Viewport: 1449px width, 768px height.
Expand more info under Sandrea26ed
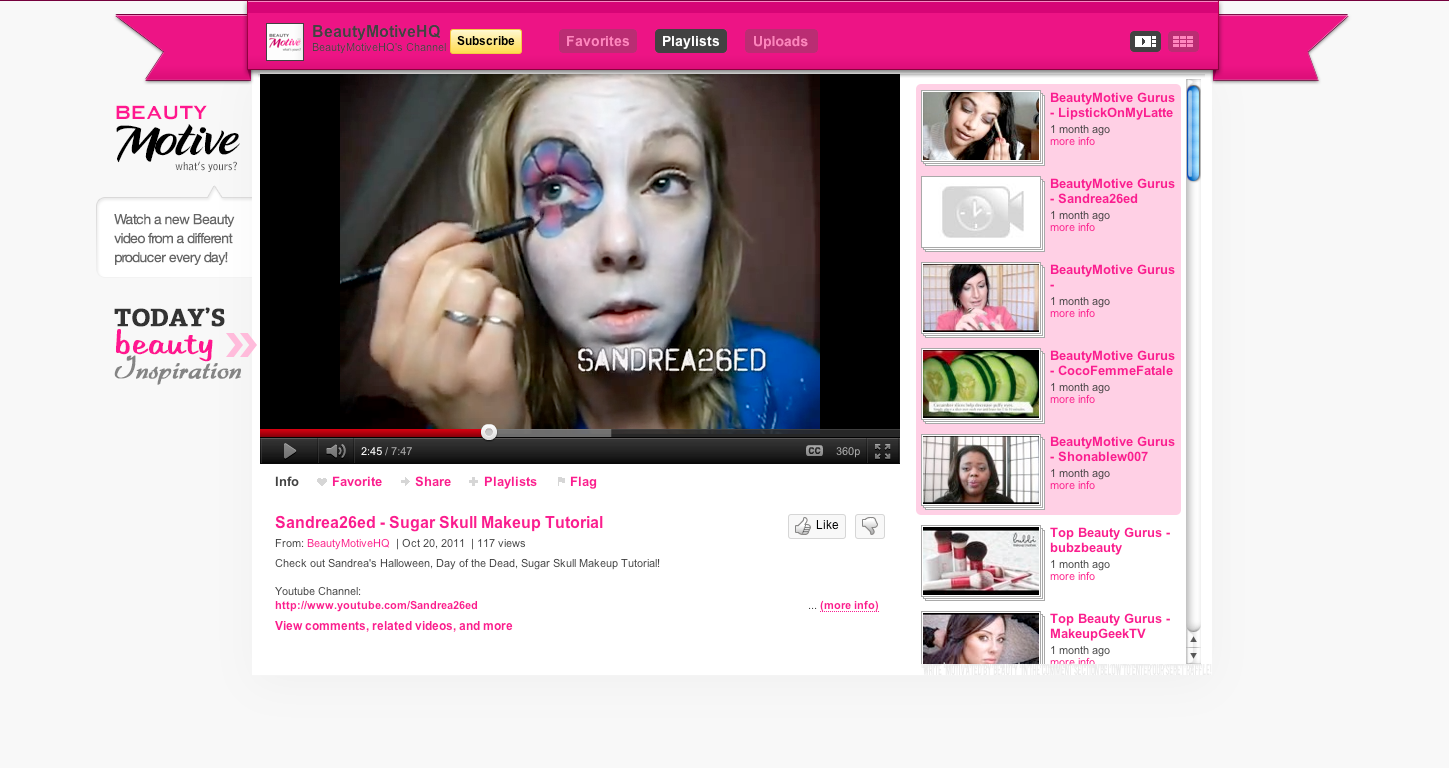pos(1072,228)
